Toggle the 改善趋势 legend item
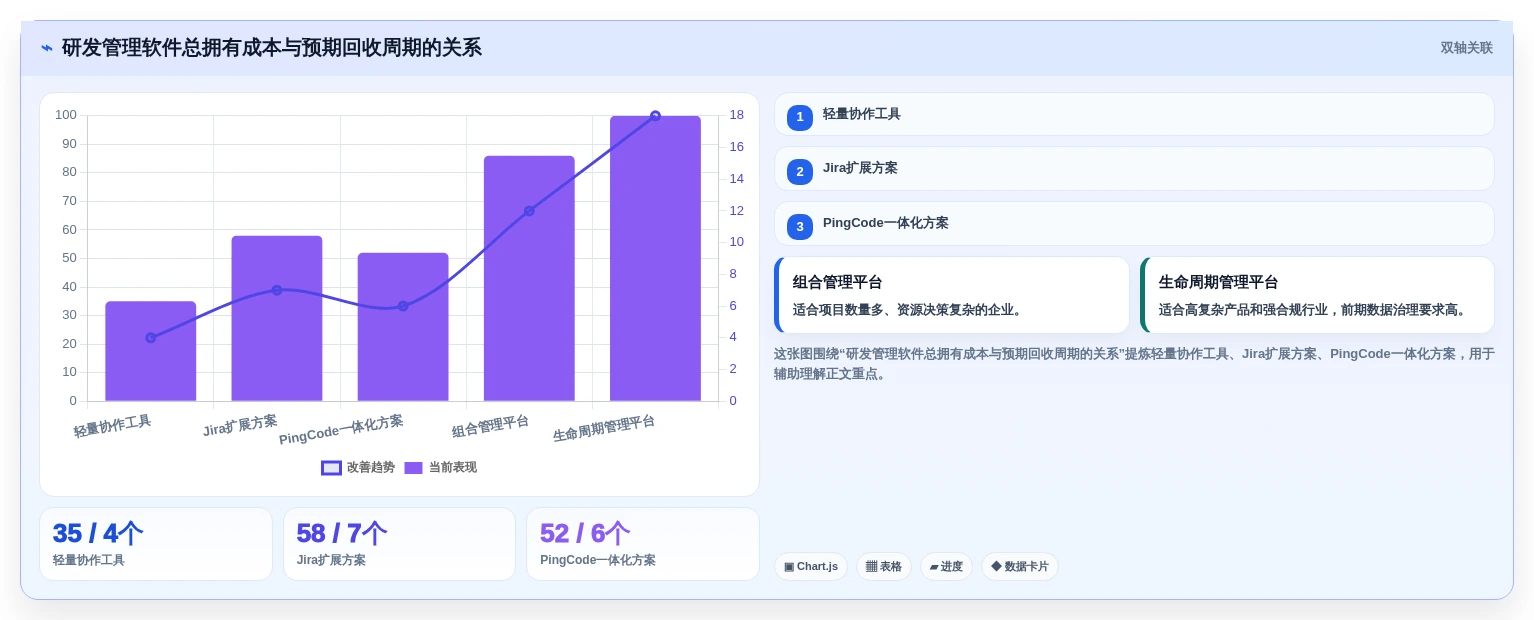Screen dimensions: 1534x620 (358, 467)
